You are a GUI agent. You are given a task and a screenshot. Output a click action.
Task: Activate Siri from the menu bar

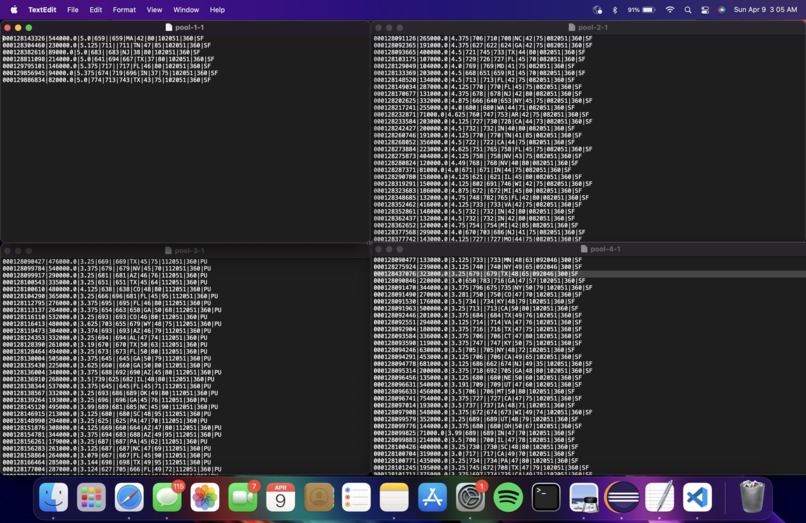[722, 10]
